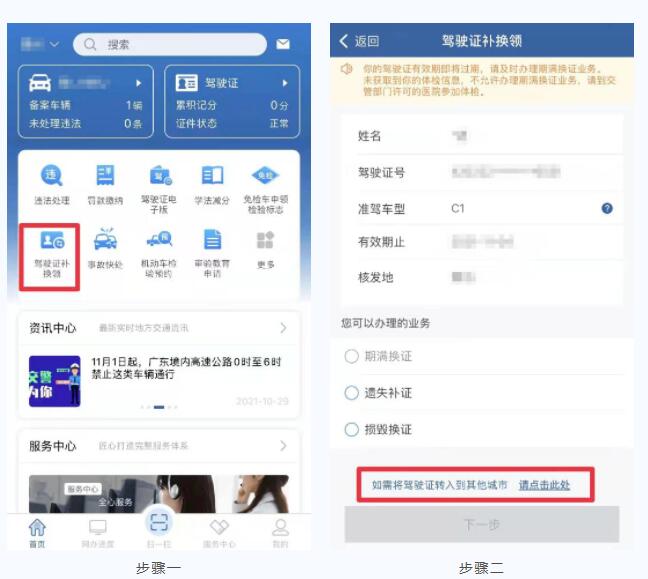Select the 损毁换证 radio option
Image resolution: width=648 pixels, height=579 pixels.
click(351, 430)
